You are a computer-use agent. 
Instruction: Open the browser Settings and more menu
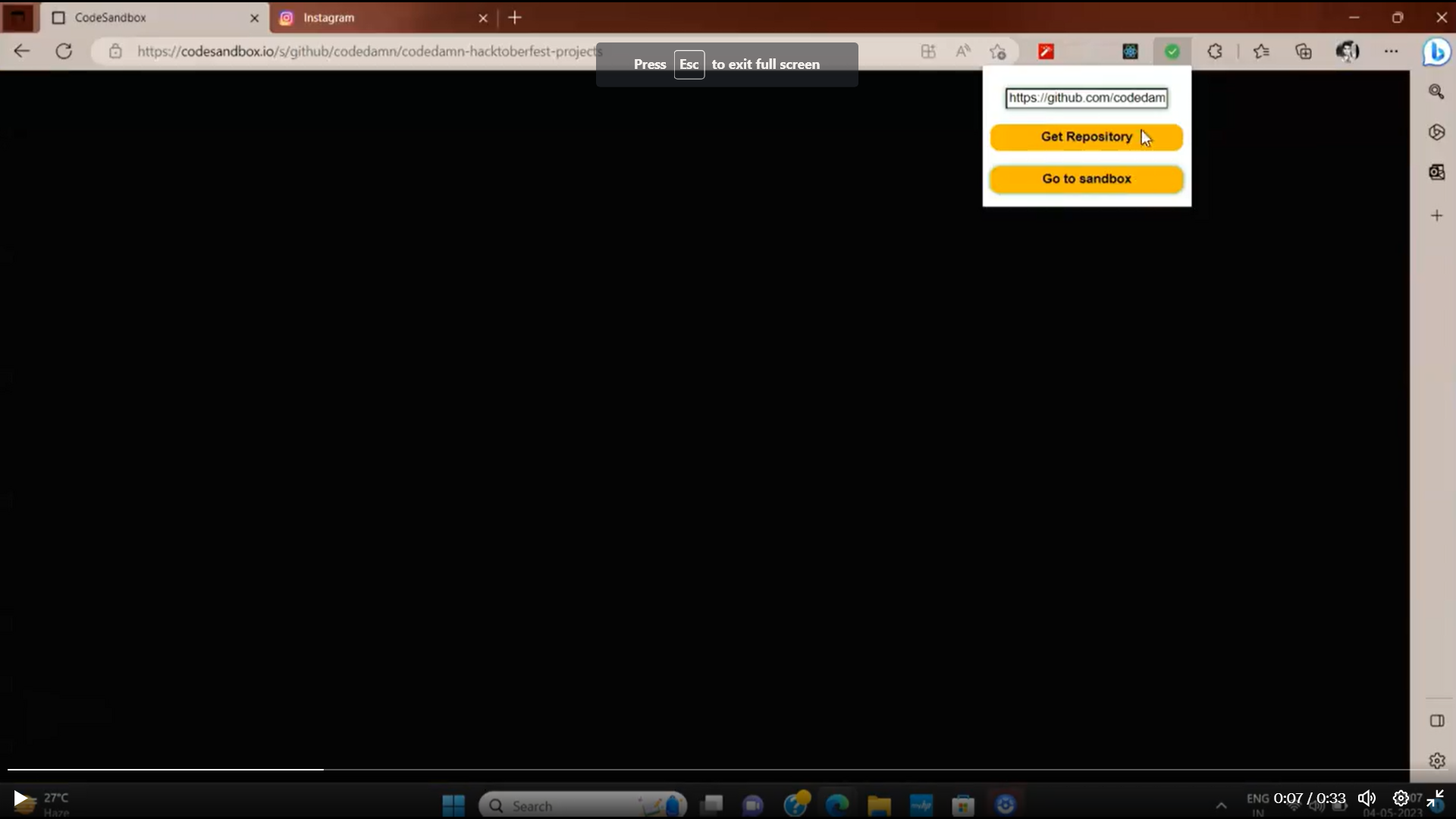click(x=1391, y=52)
